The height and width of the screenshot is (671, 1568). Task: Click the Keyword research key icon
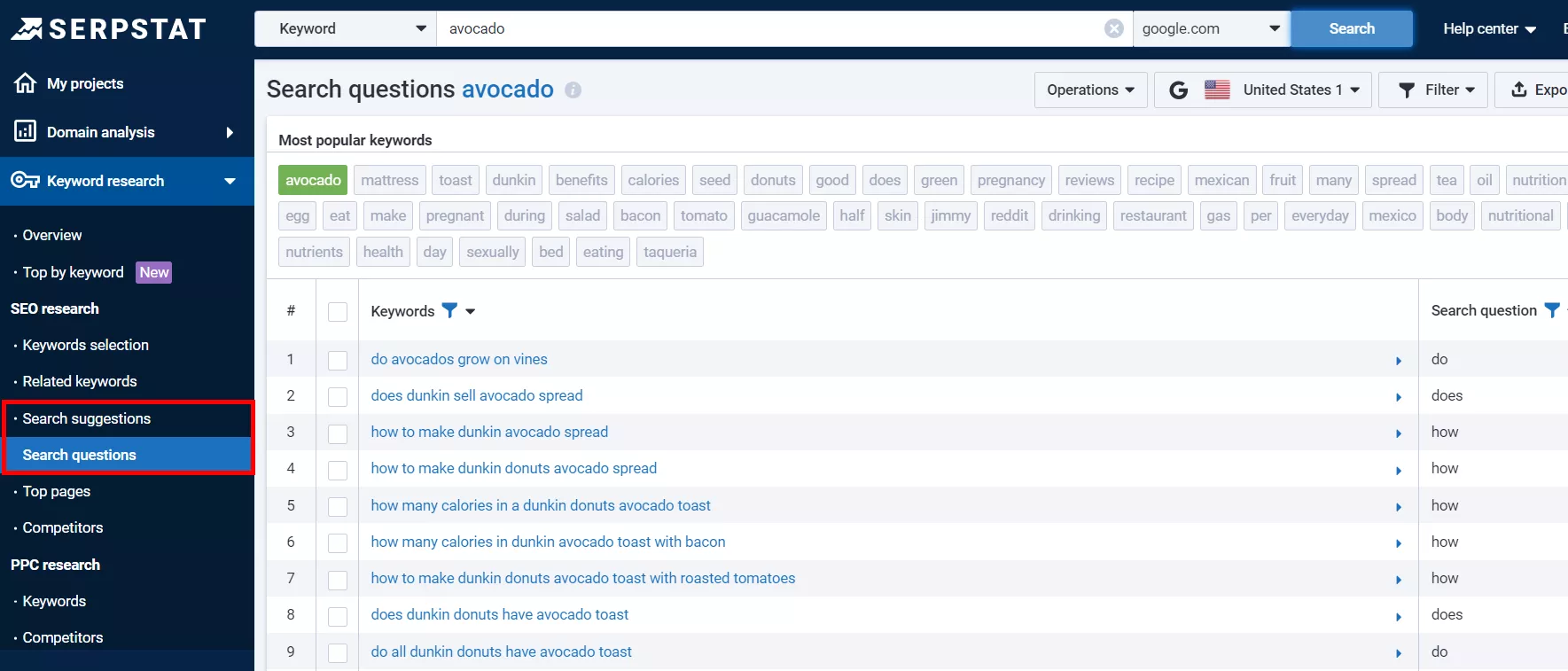pos(25,180)
